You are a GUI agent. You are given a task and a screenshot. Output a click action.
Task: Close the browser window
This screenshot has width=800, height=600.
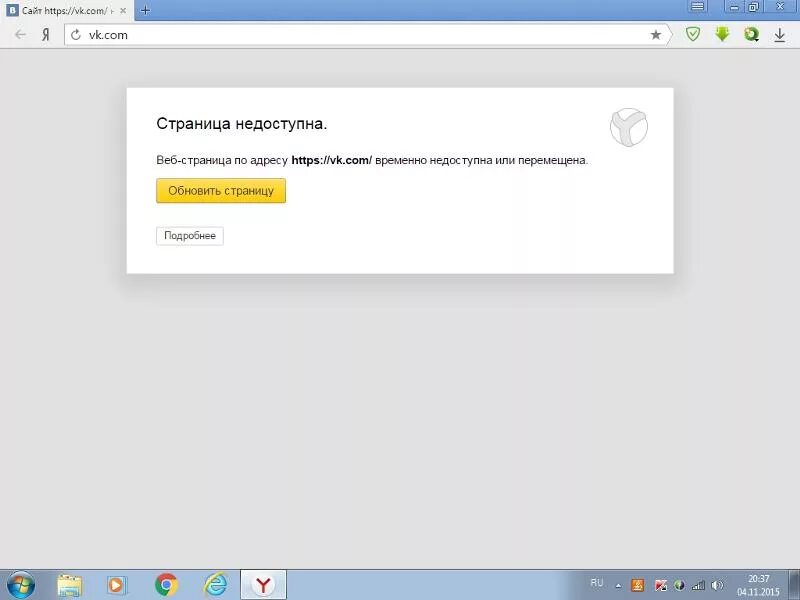tap(780, 7)
